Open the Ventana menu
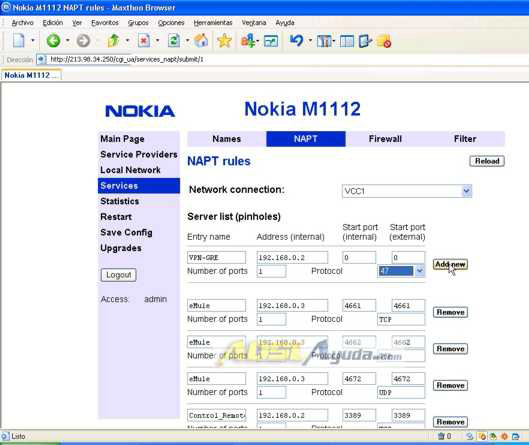 click(254, 23)
